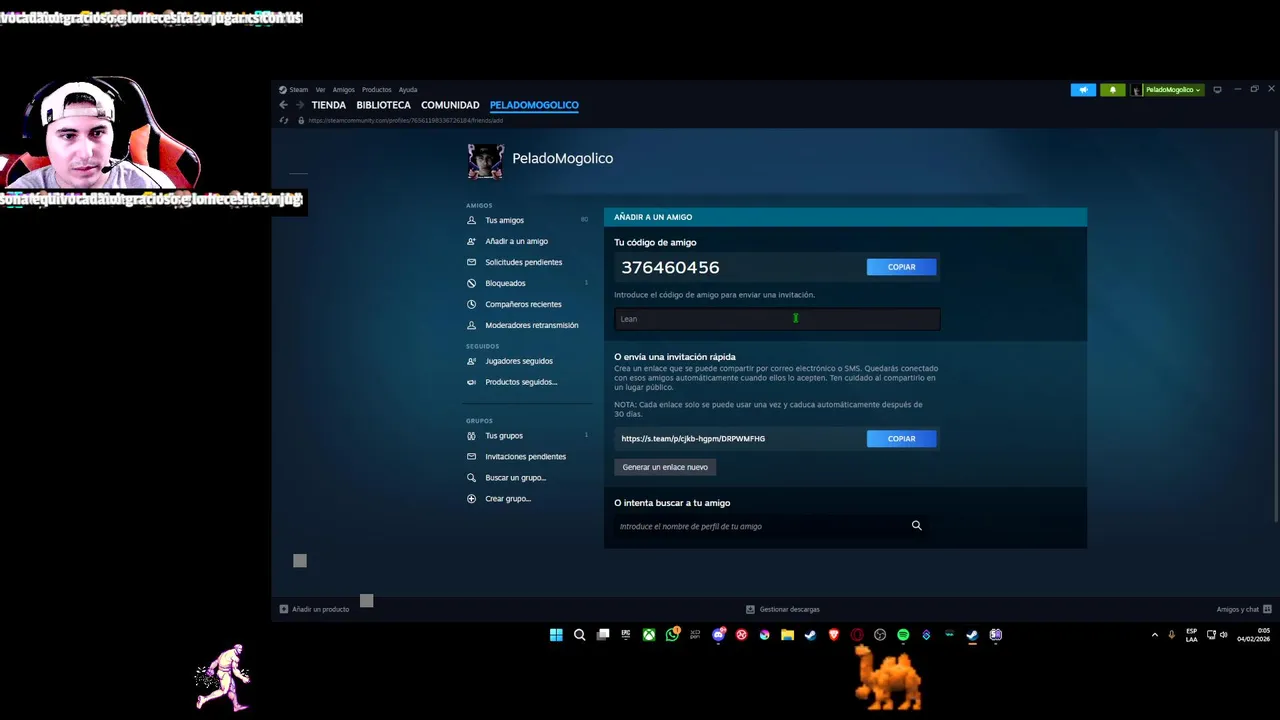This screenshot has height=720, width=1280.
Task: Open Crear grupo
Action: (507, 499)
